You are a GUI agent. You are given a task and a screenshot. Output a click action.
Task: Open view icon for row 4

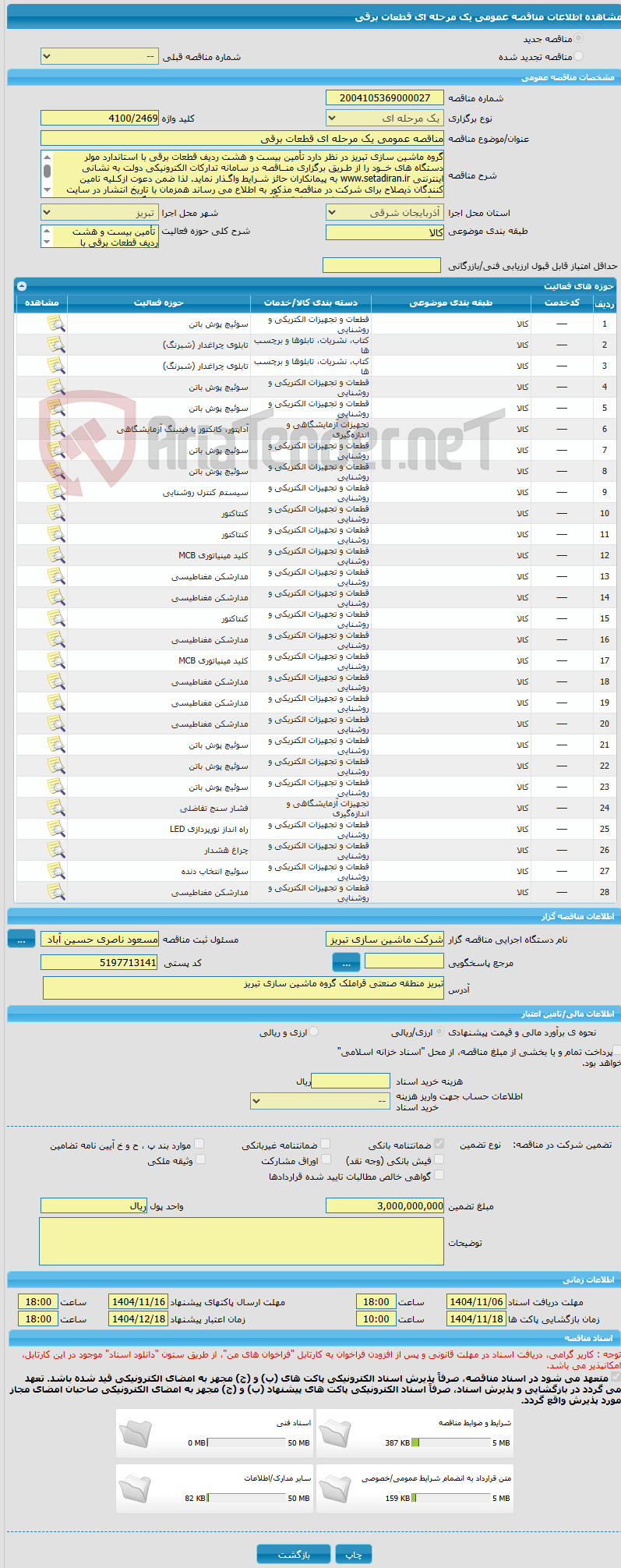click(x=56, y=387)
